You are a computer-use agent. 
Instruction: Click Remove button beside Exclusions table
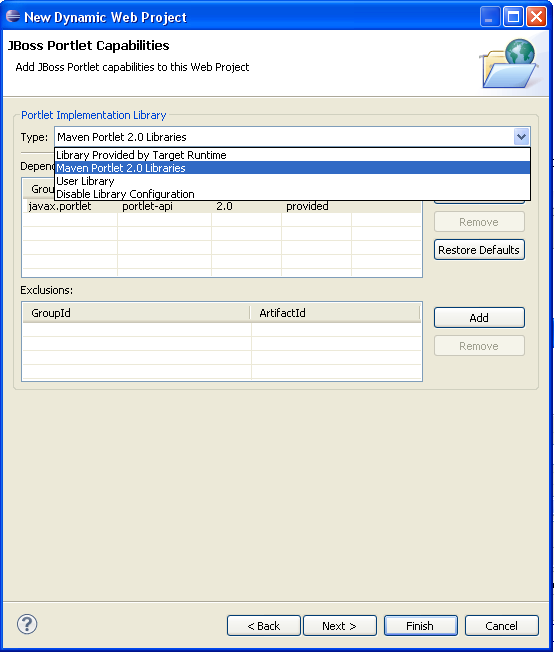(479, 346)
